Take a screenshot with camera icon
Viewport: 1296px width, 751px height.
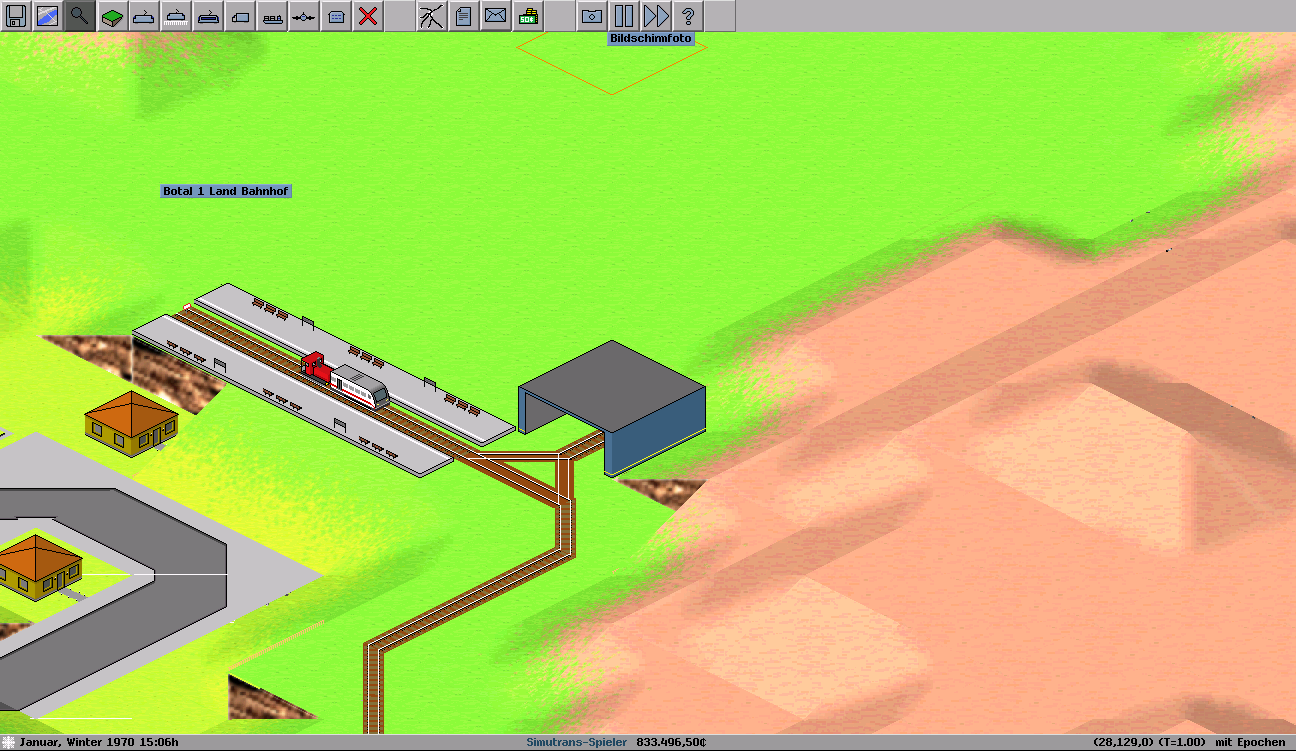coord(592,16)
